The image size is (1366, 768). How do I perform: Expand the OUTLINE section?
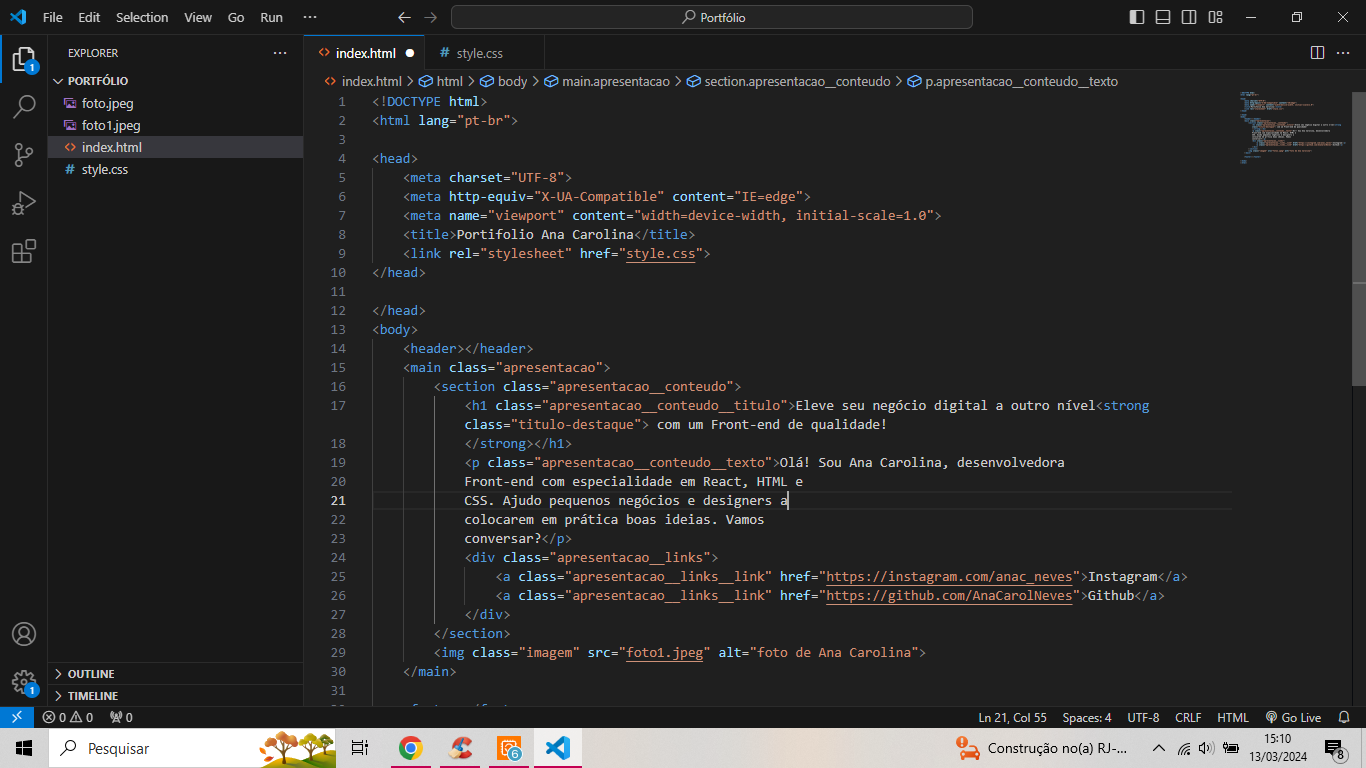click(x=175, y=674)
